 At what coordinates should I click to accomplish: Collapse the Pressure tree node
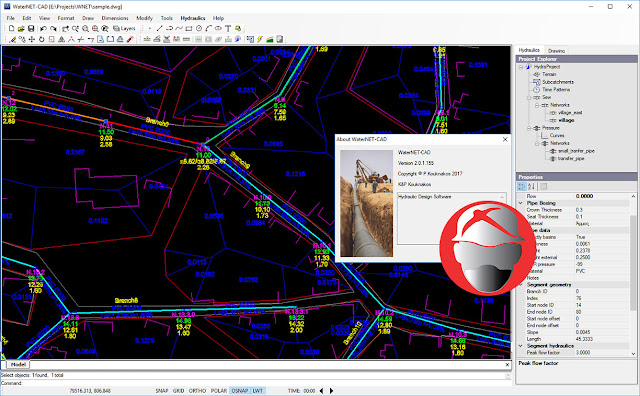529,128
